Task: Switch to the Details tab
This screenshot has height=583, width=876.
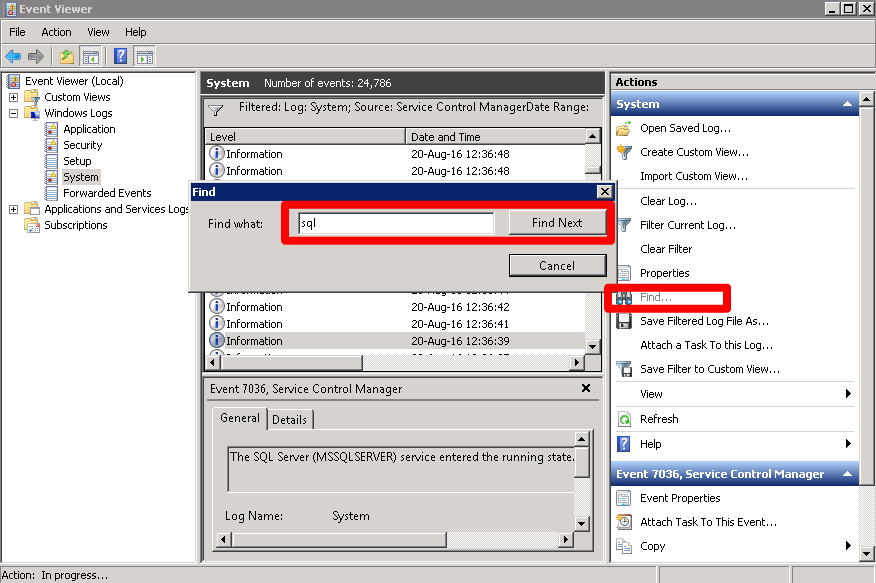Action: [x=290, y=419]
